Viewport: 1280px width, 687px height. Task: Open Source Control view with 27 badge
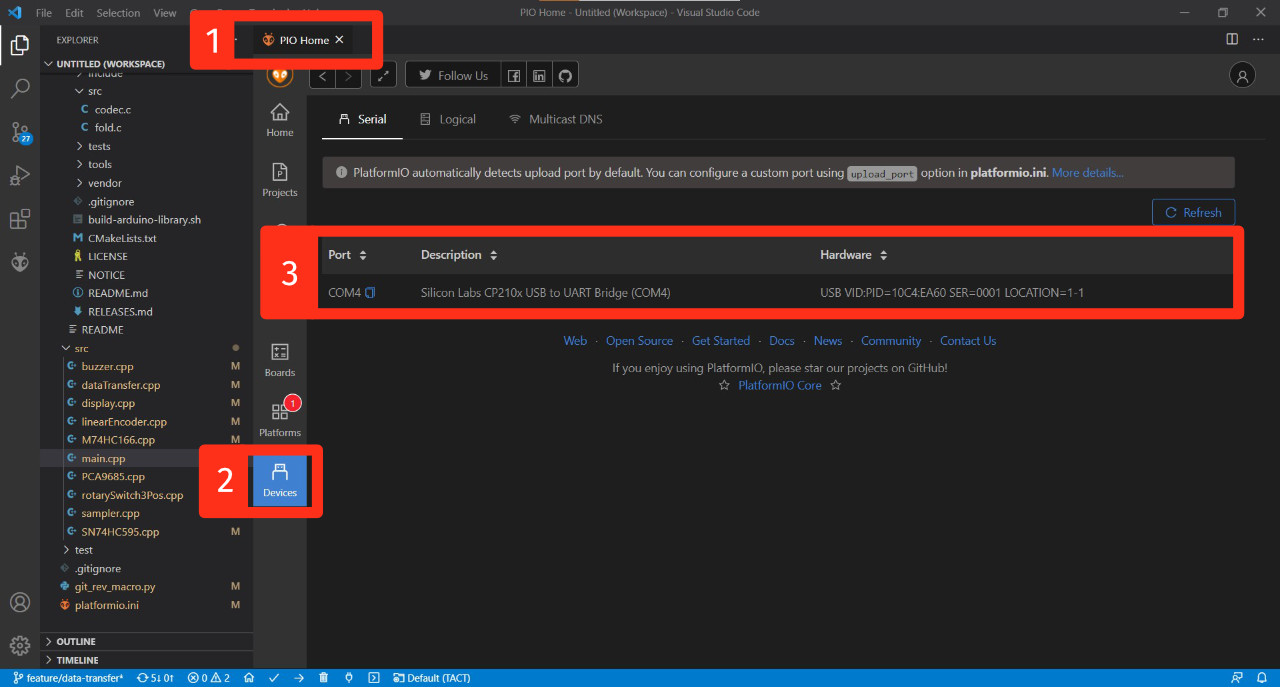(x=19, y=133)
